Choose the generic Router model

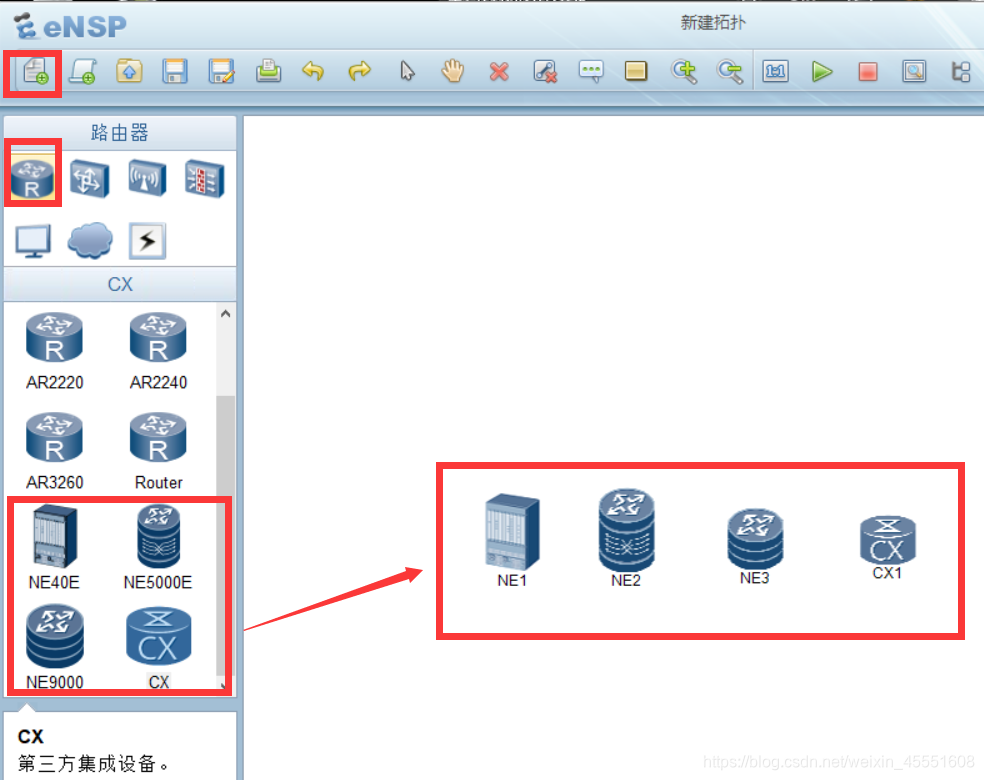click(x=158, y=452)
